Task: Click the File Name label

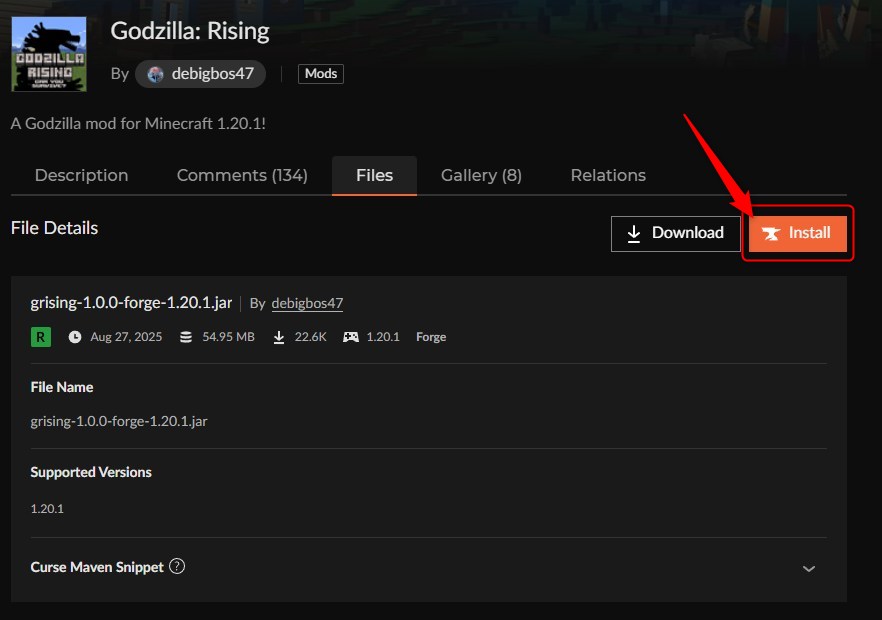Action: (62, 387)
